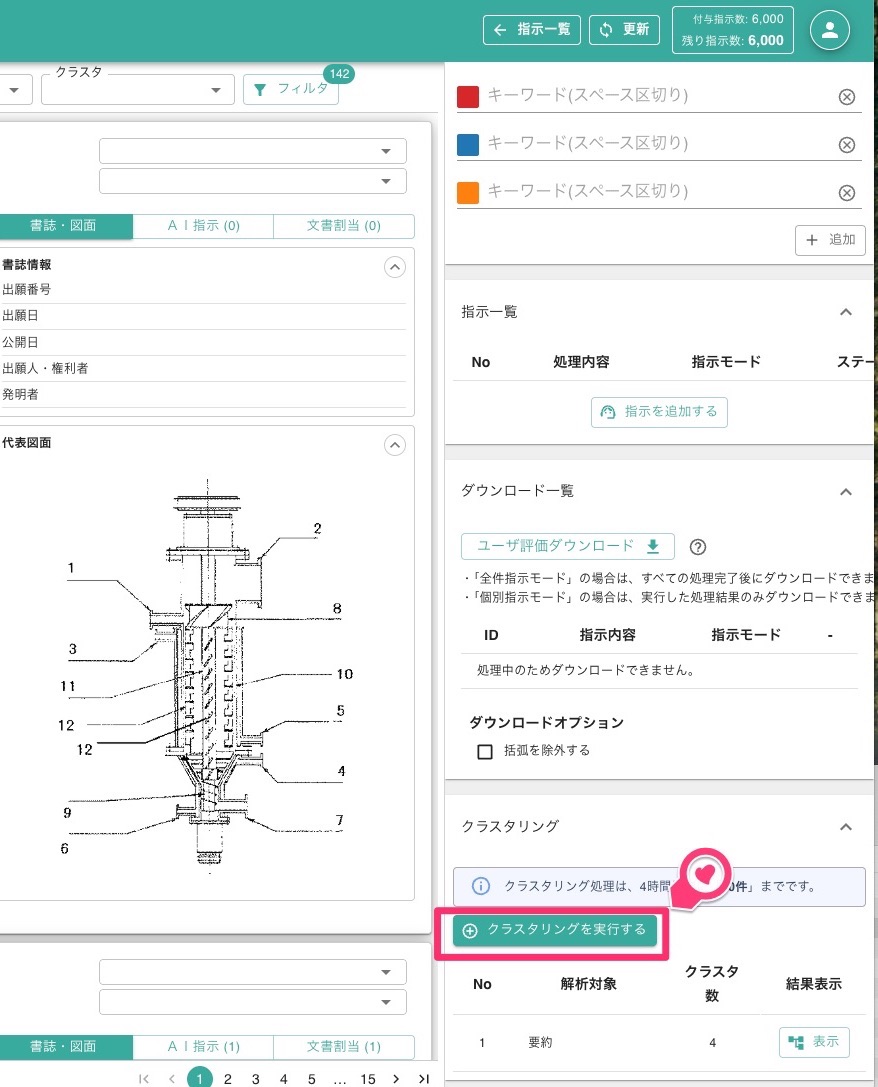Open the first dropdown above 書誌・図面 tab

[x=253, y=151]
